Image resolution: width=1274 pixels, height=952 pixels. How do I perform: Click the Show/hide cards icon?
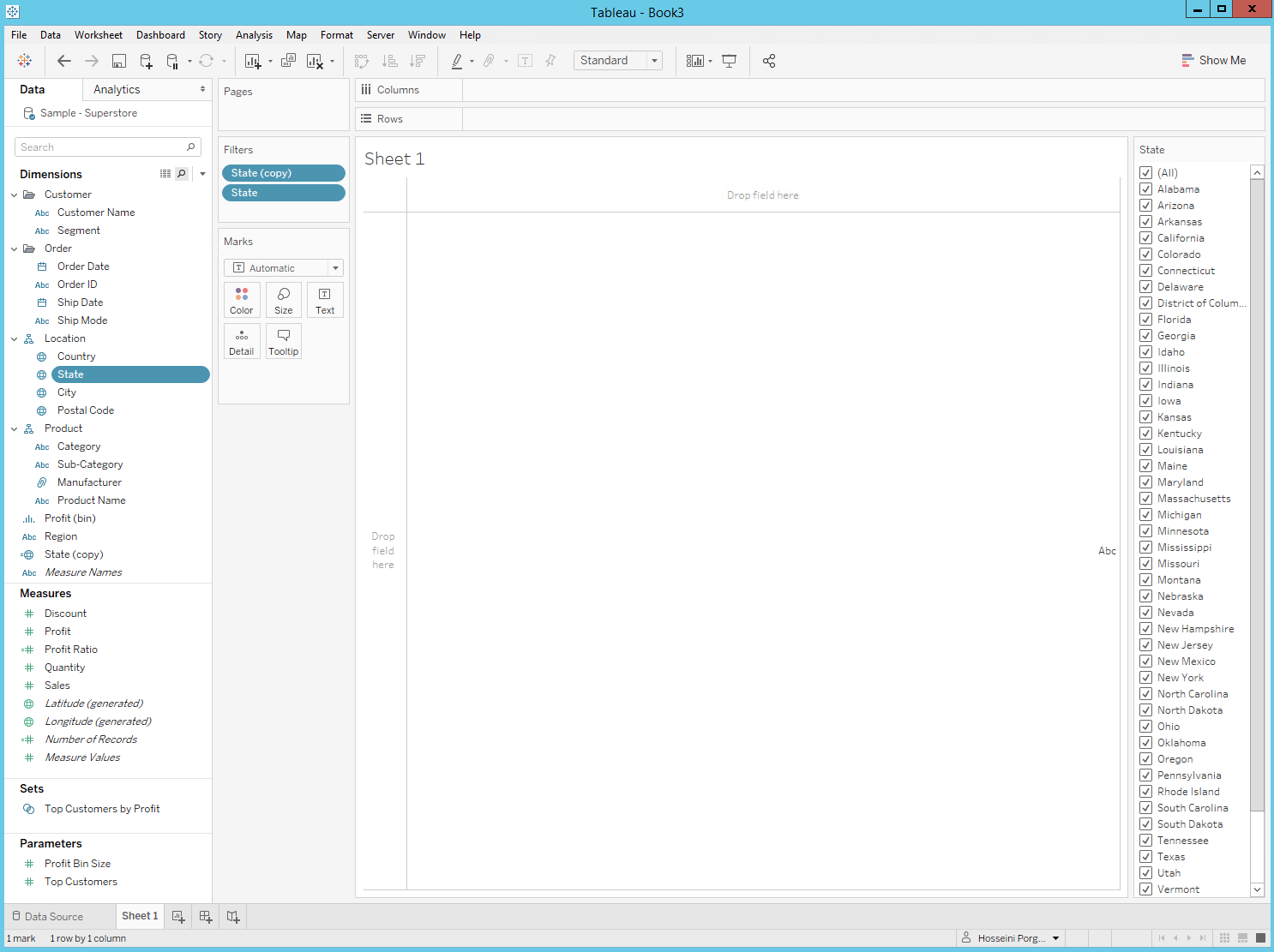tap(695, 61)
